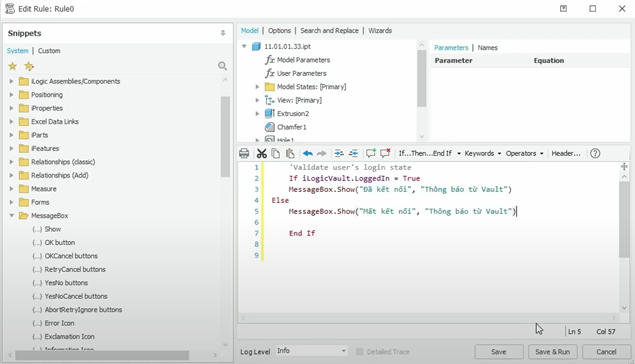Click the Copy icon in toolbar
The width and height of the screenshot is (635, 364).
(x=276, y=153)
